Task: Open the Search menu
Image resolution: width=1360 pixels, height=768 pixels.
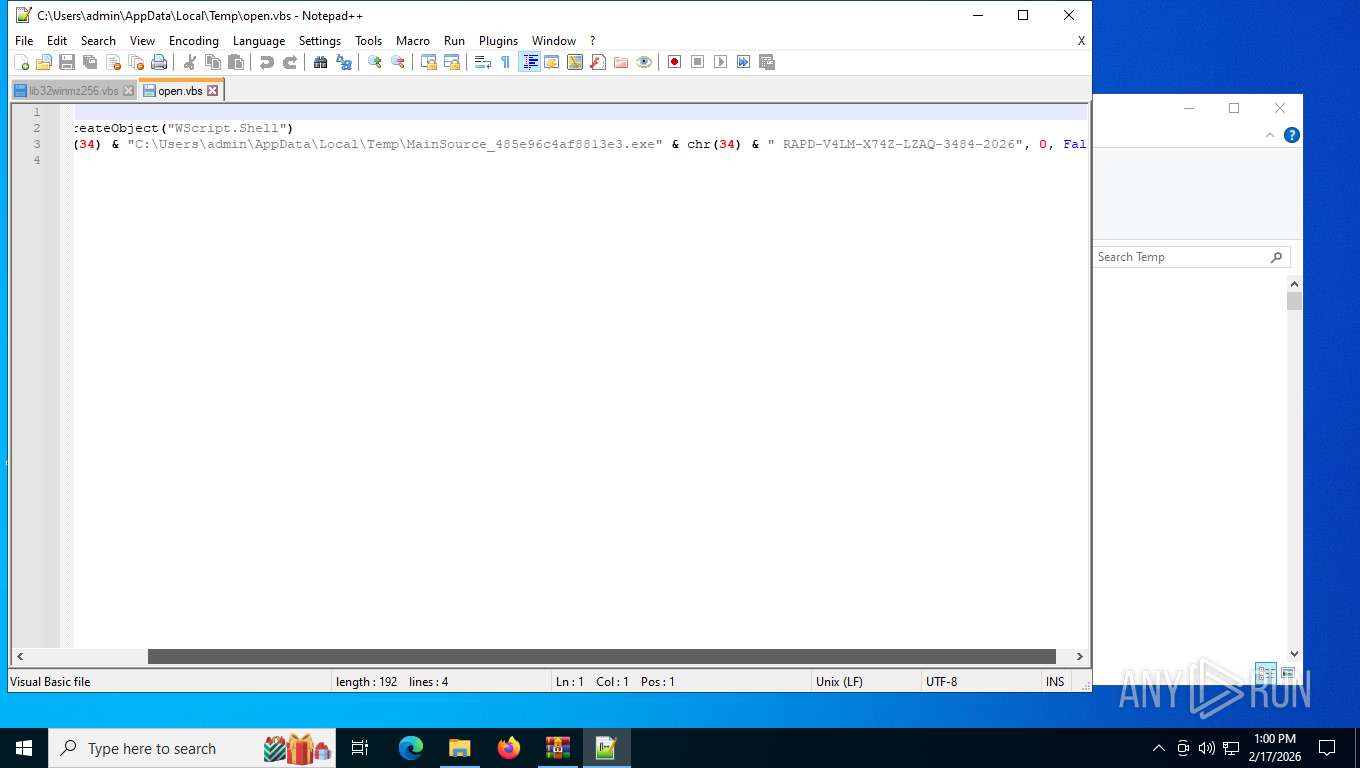Action: coord(98,41)
